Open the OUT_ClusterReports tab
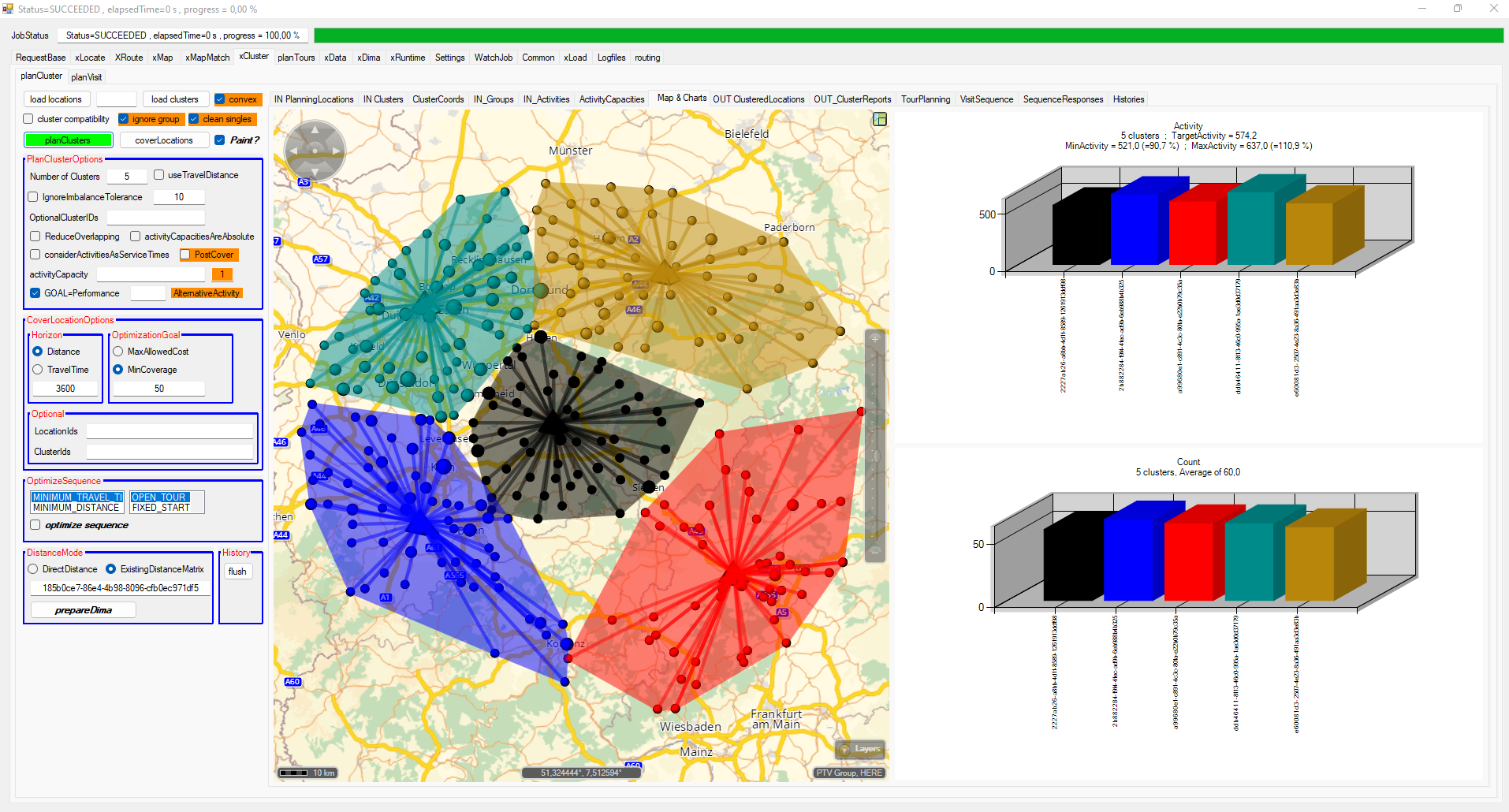Viewport: 1509px width, 812px height. pyautogui.click(x=851, y=99)
